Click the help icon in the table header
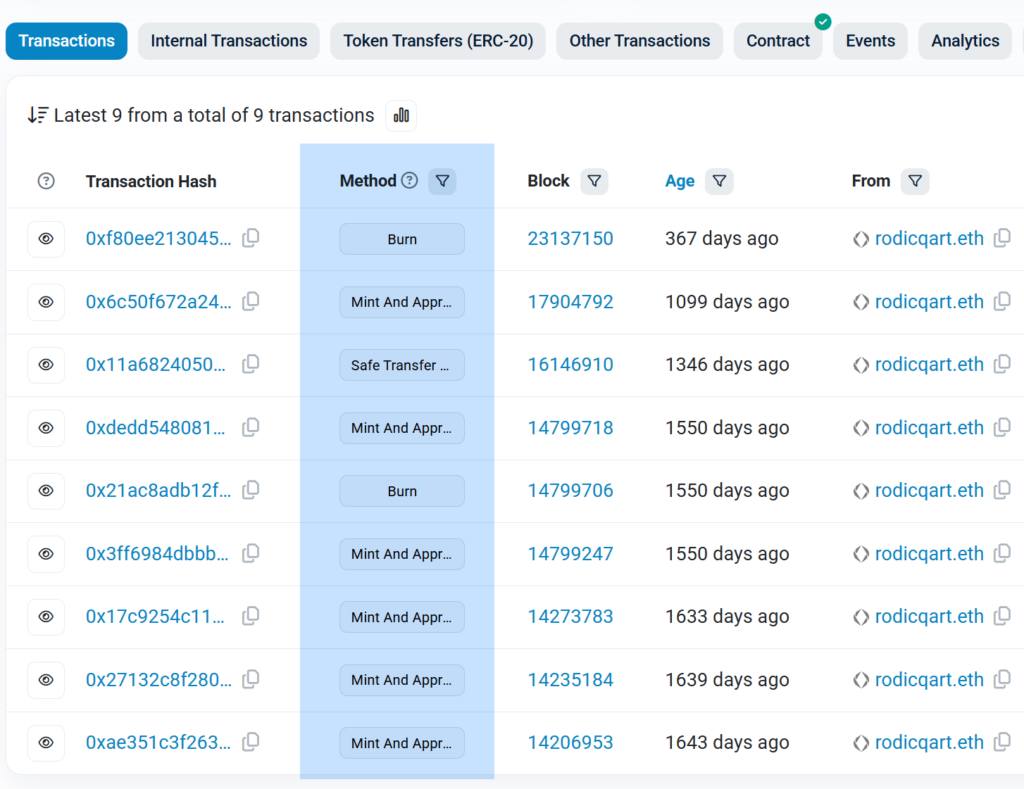The height and width of the screenshot is (789, 1024). click(46, 181)
